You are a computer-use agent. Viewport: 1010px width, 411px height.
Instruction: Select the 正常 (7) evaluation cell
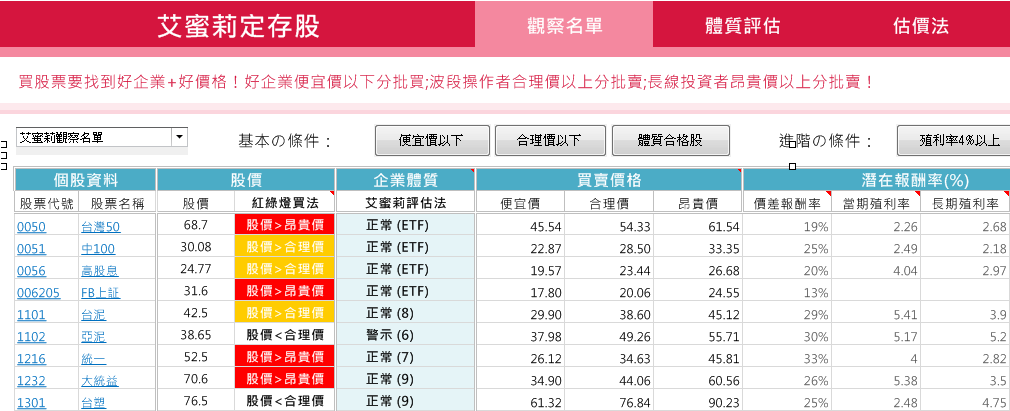[405, 358]
